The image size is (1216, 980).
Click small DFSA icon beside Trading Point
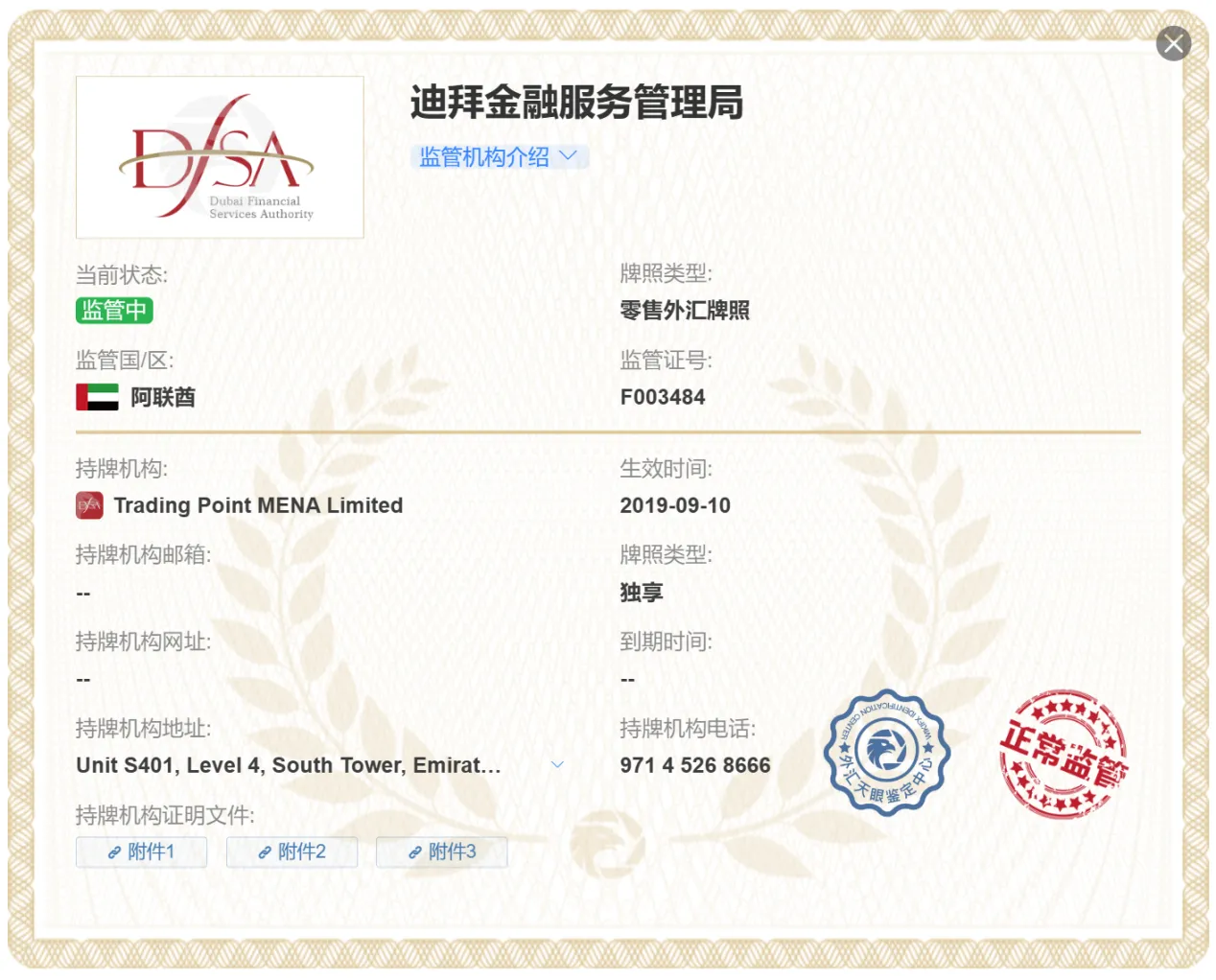pos(89,505)
